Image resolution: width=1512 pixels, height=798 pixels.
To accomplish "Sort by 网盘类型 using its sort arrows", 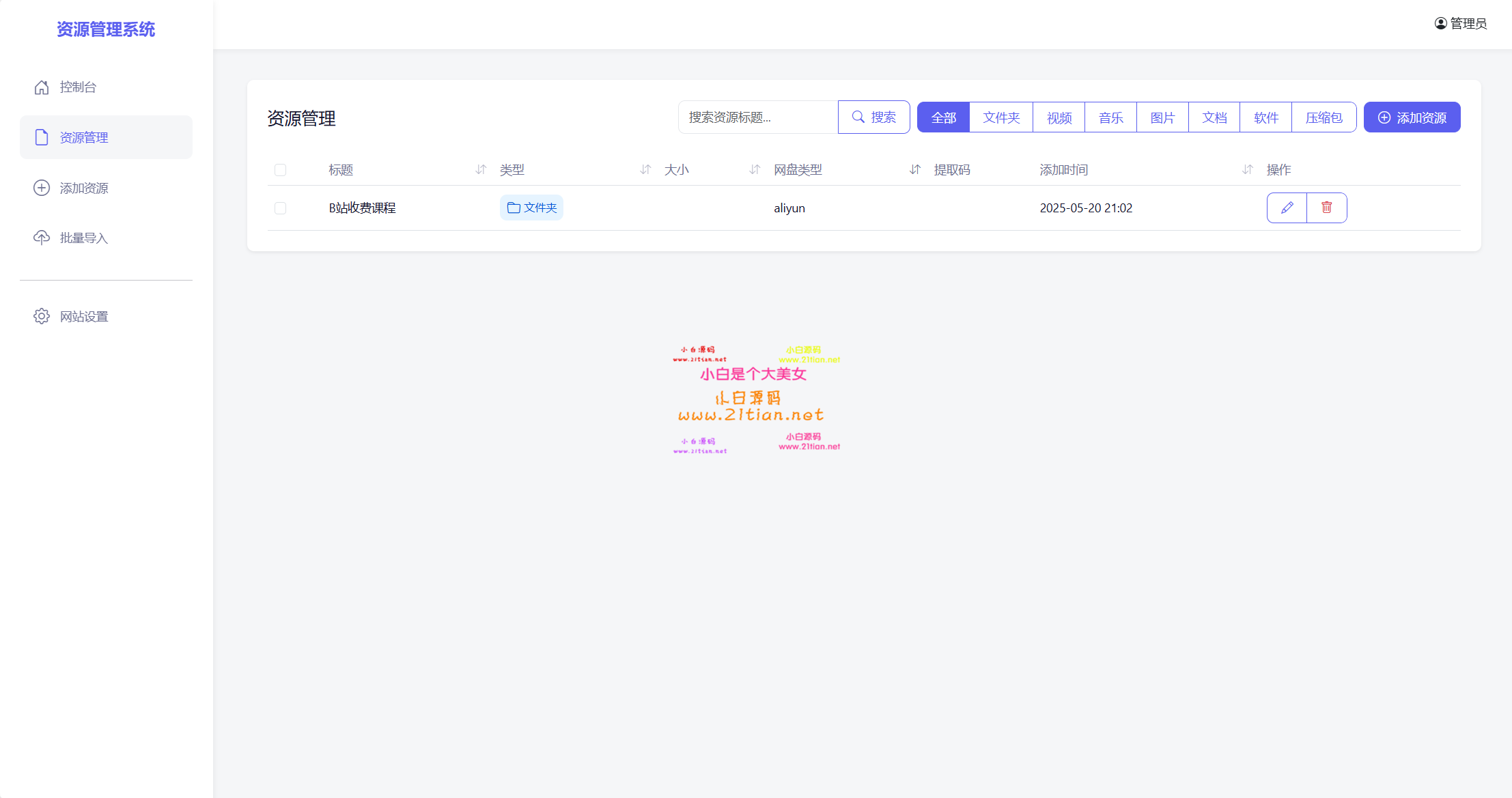I will point(915,170).
